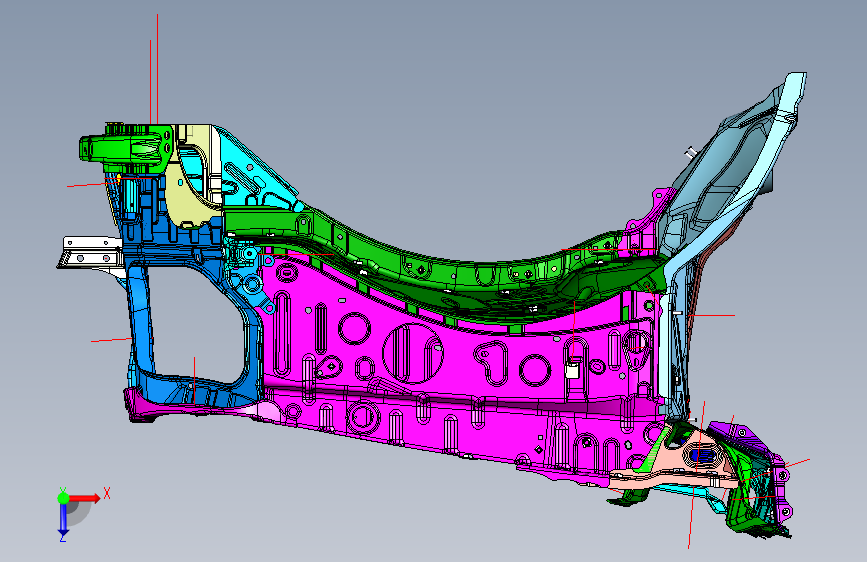Click the blue Z axis arrow of the triad

(x=63, y=519)
